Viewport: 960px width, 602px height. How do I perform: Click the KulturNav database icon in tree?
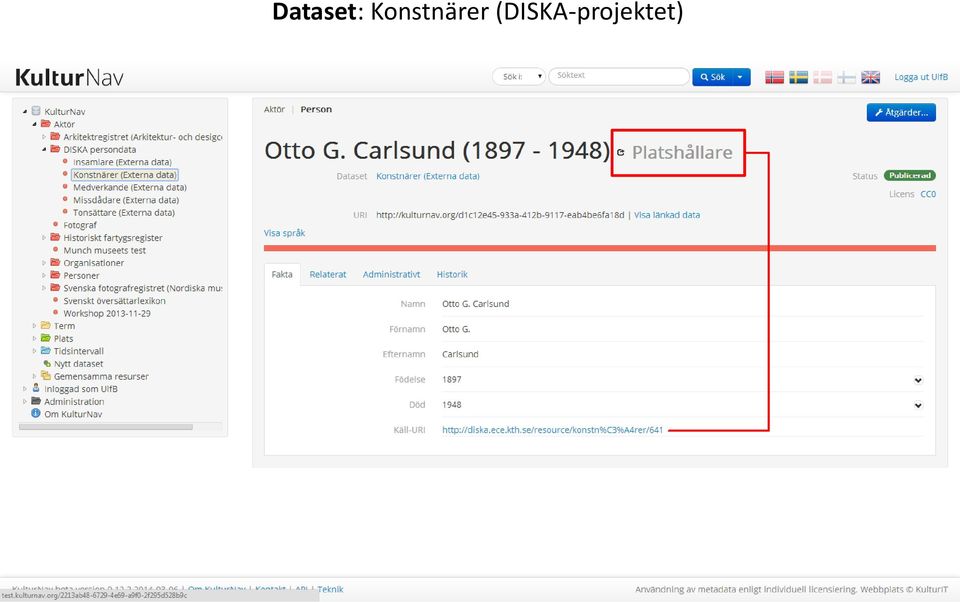pyautogui.click(x=36, y=111)
